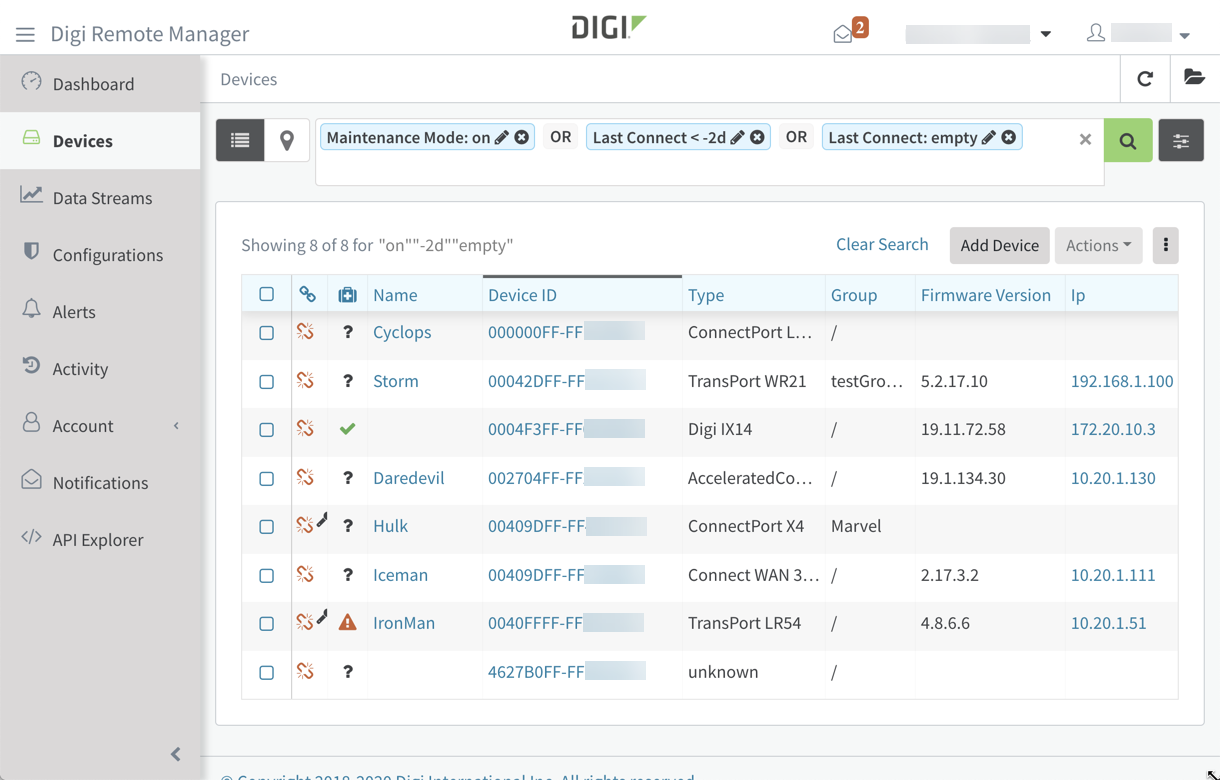This screenshot has height=780, width=1220.
Task: Select Devices in the sidebar
Action: (100, 140)
